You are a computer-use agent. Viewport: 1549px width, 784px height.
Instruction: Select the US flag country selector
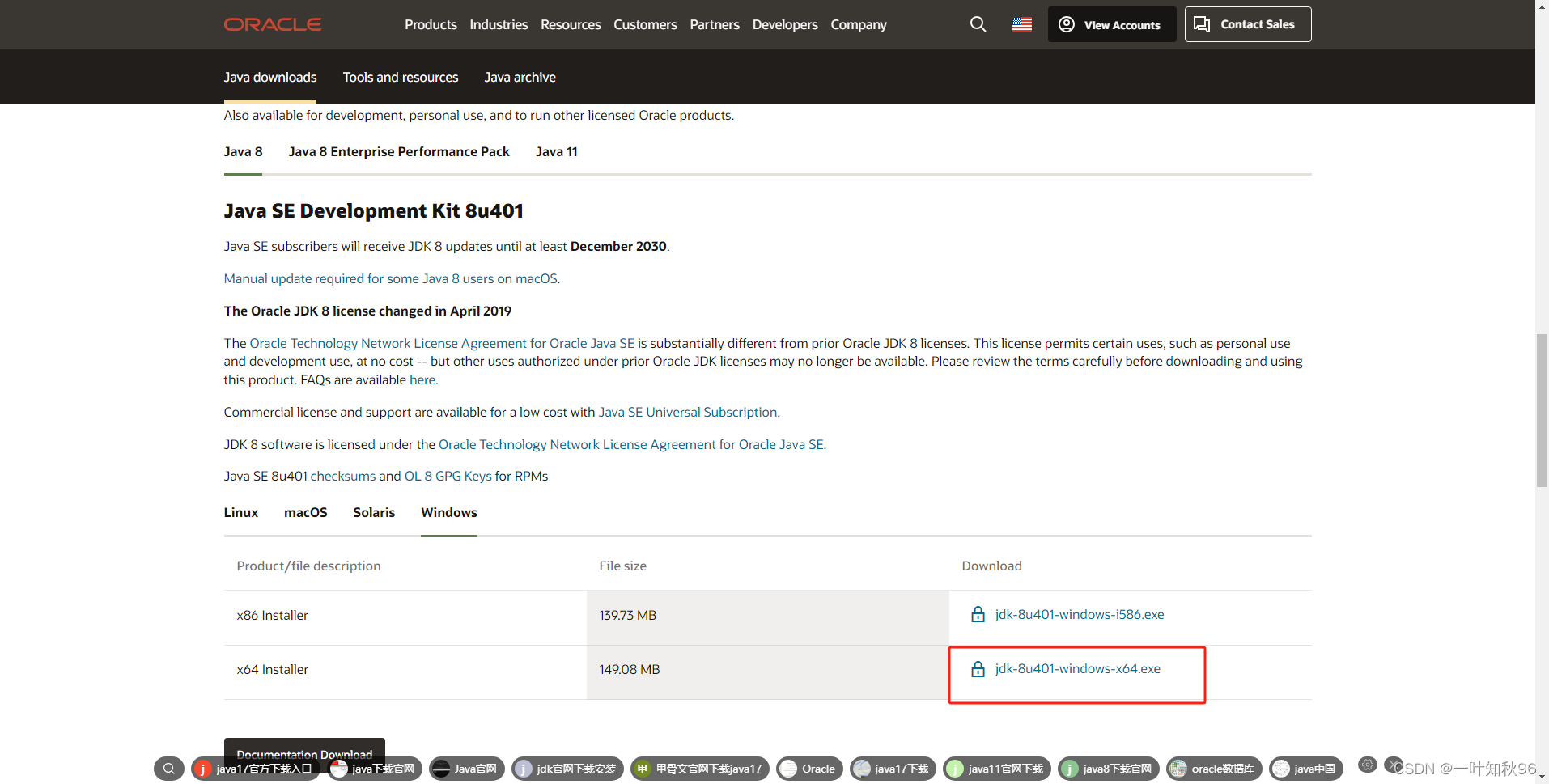[1022, 24]
